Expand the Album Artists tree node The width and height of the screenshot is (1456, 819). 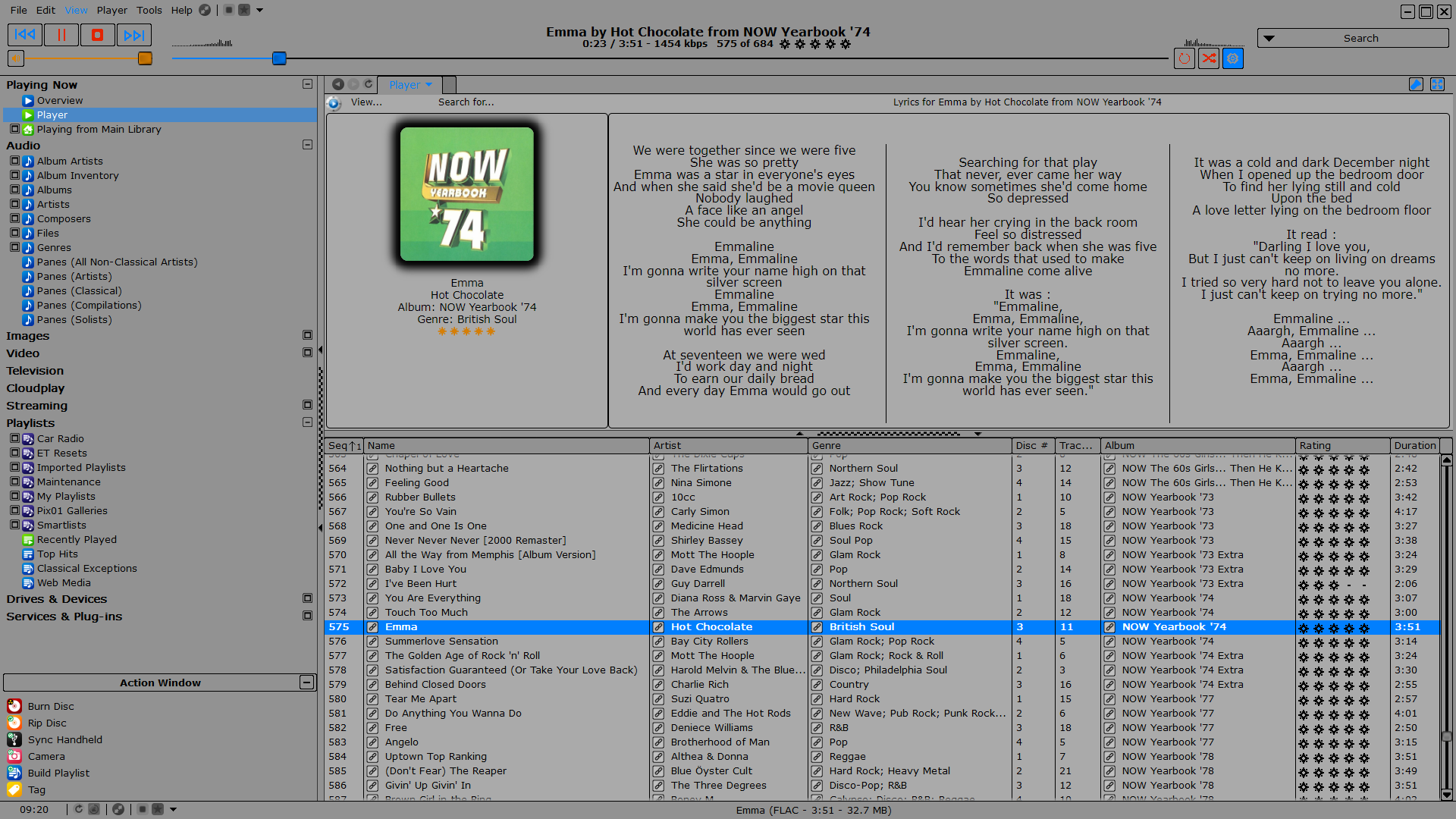point(14,161)
